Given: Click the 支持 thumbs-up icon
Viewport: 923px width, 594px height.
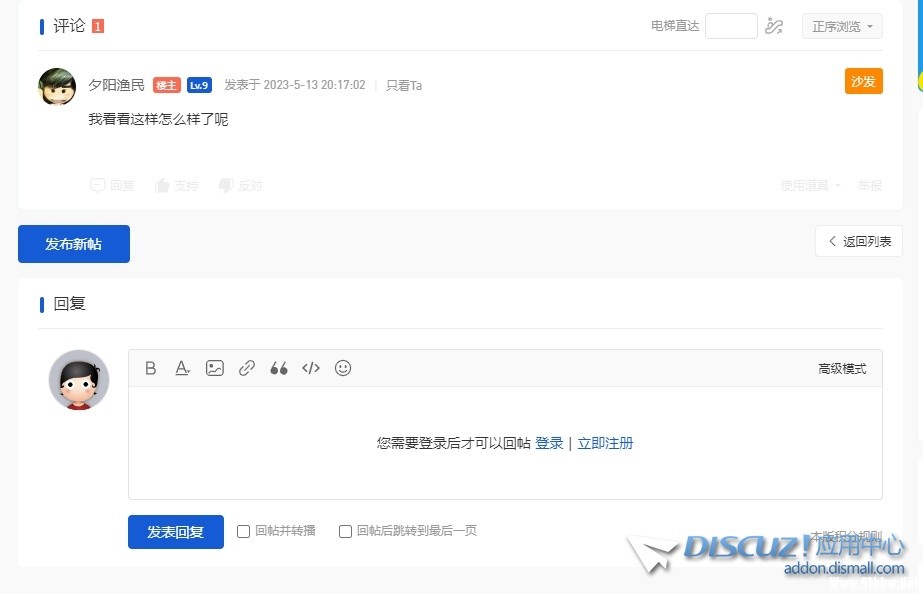Looking at the screenshot, I should click(x=162, y=185).
